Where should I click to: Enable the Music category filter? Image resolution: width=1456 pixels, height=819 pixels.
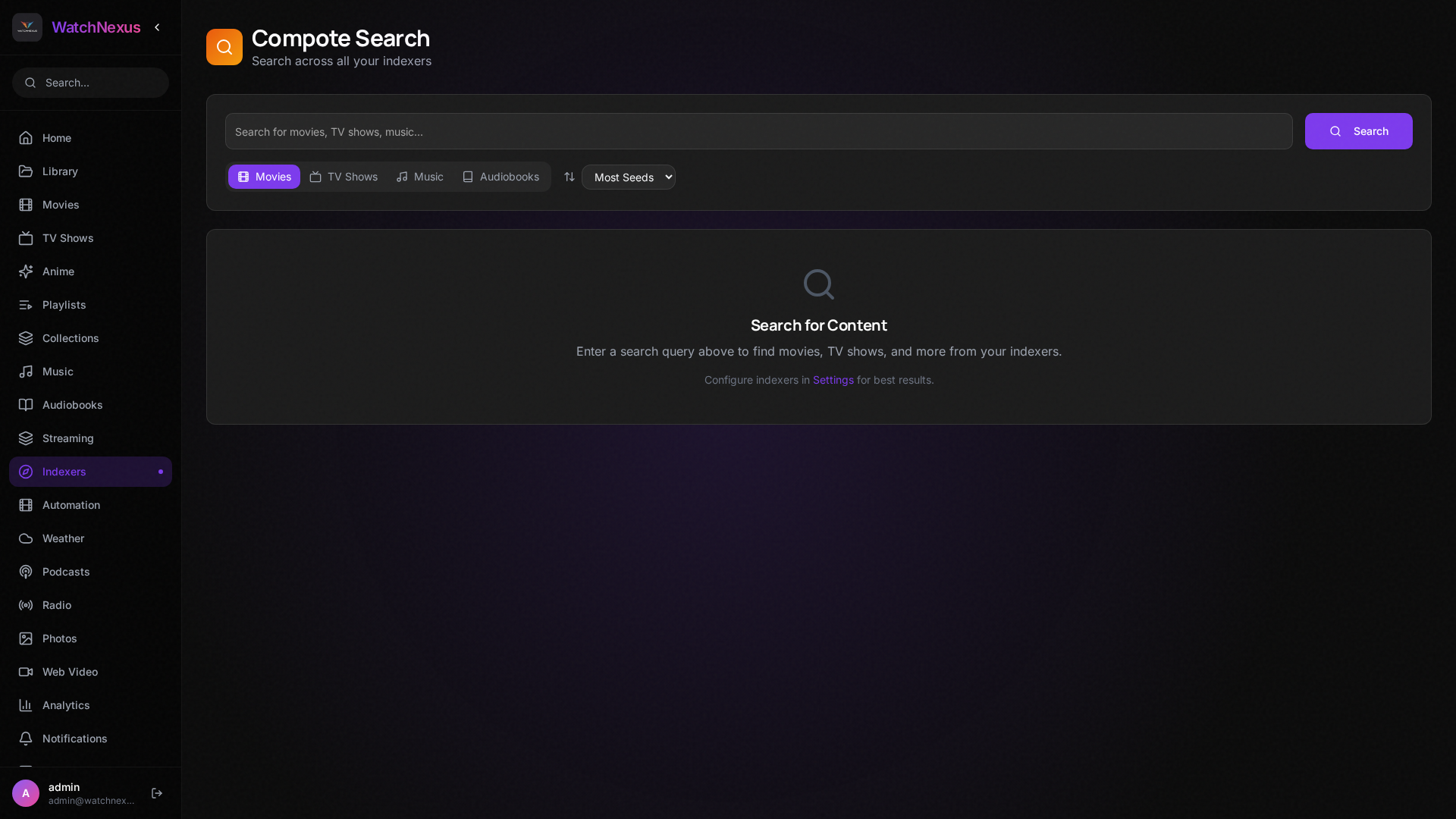[419, 177]
